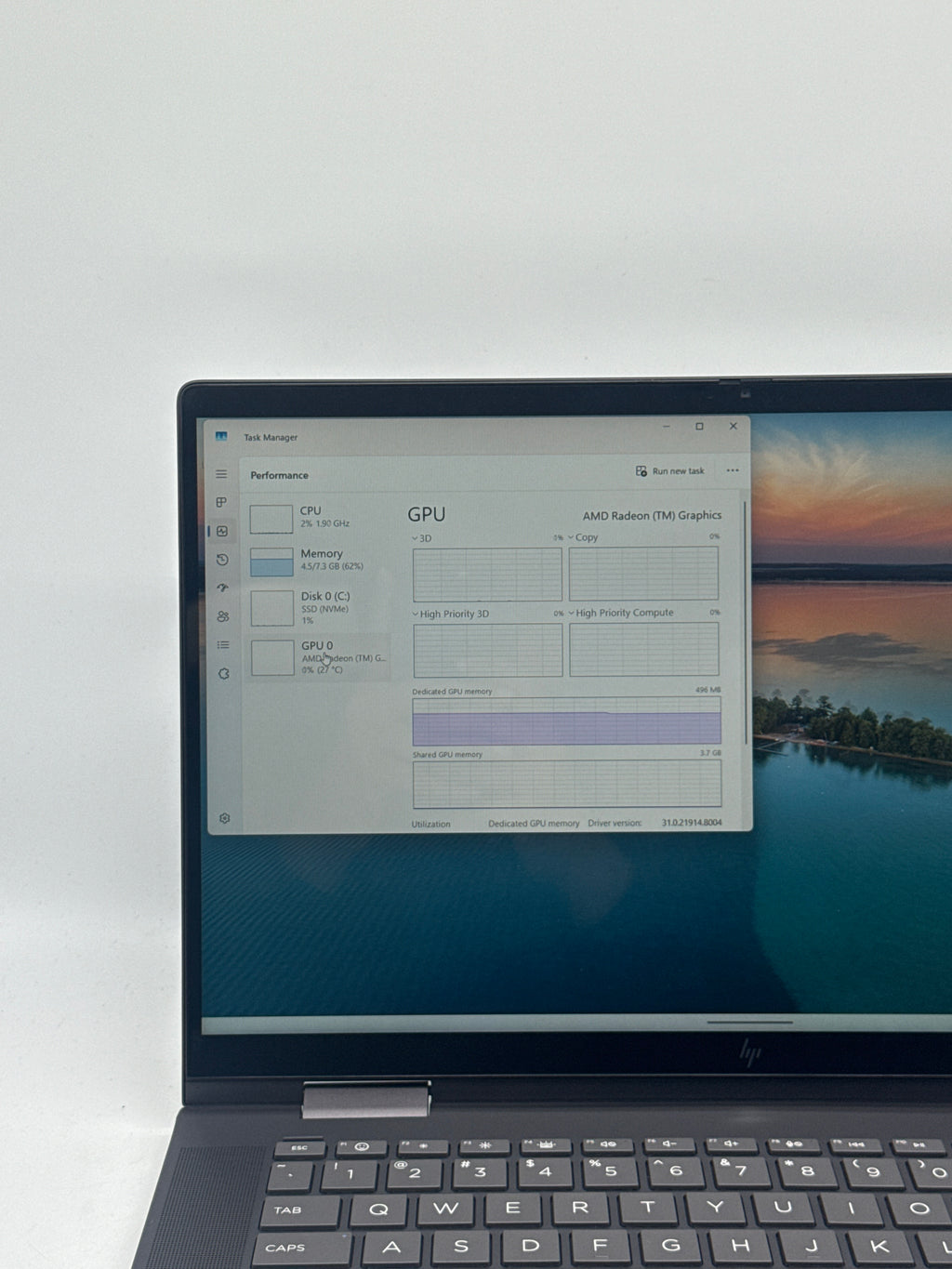Screen dimensions: 952x1269
Task: Expand the Copy engine dropdown
Action: coord(583,537)
